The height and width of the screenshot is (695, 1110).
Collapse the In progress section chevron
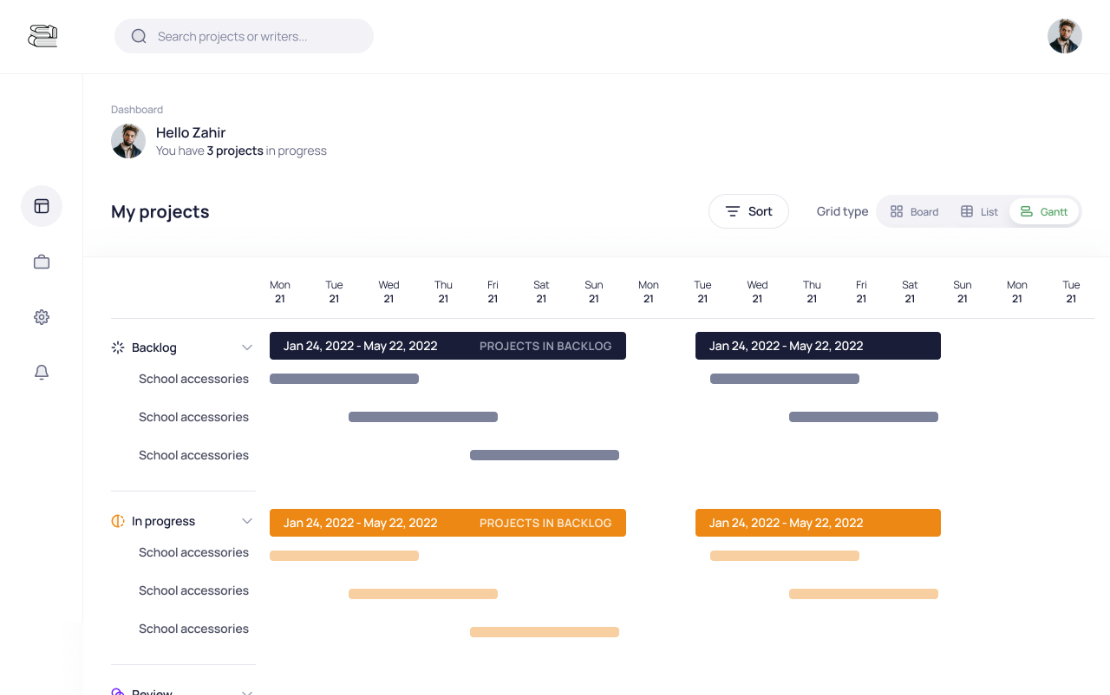[x=247, y=521]
